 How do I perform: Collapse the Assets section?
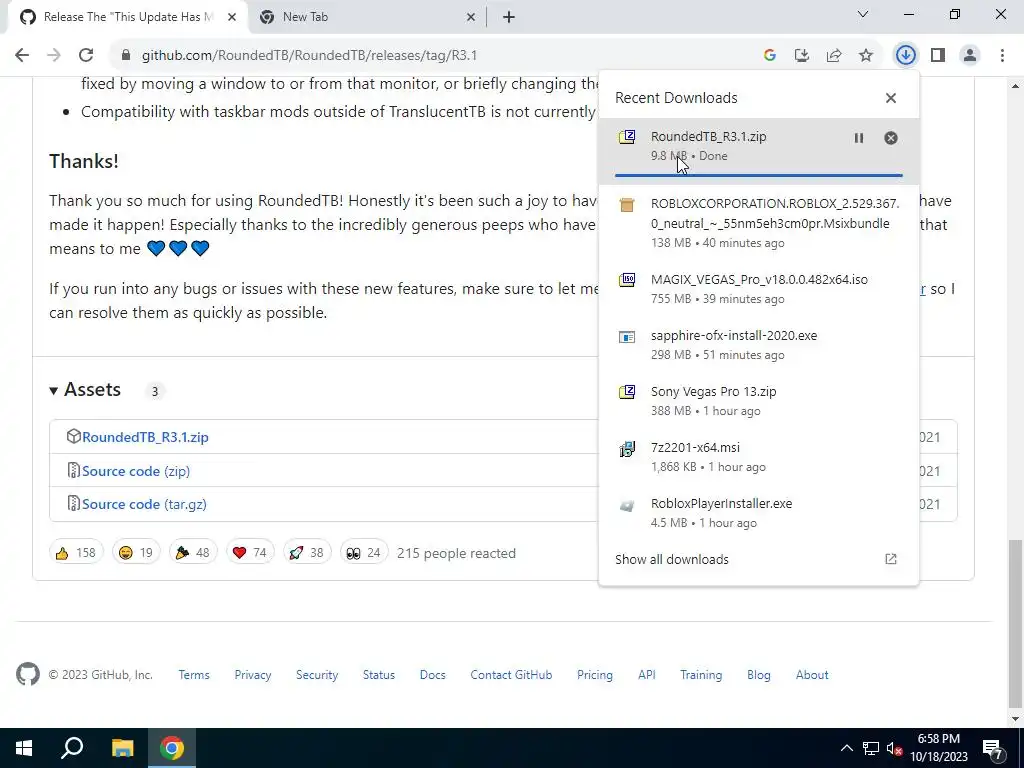point(85,390)
